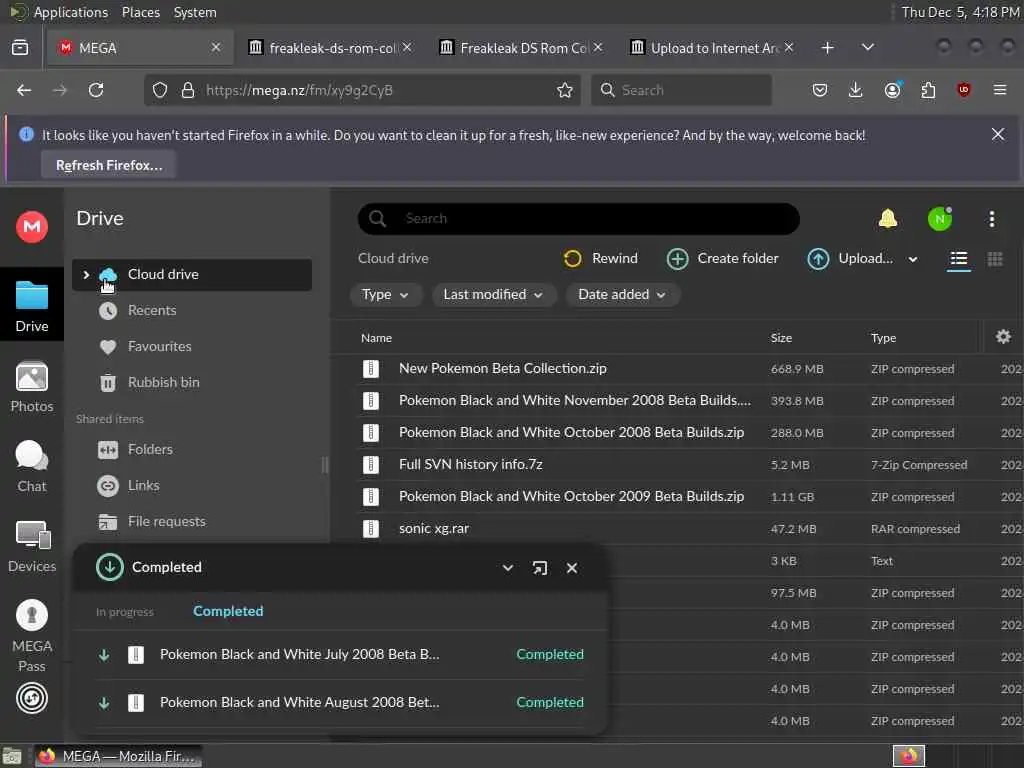Click the circular transfers icon below MEGA Pass
The image size is (1024, 768).
point(31,698)
